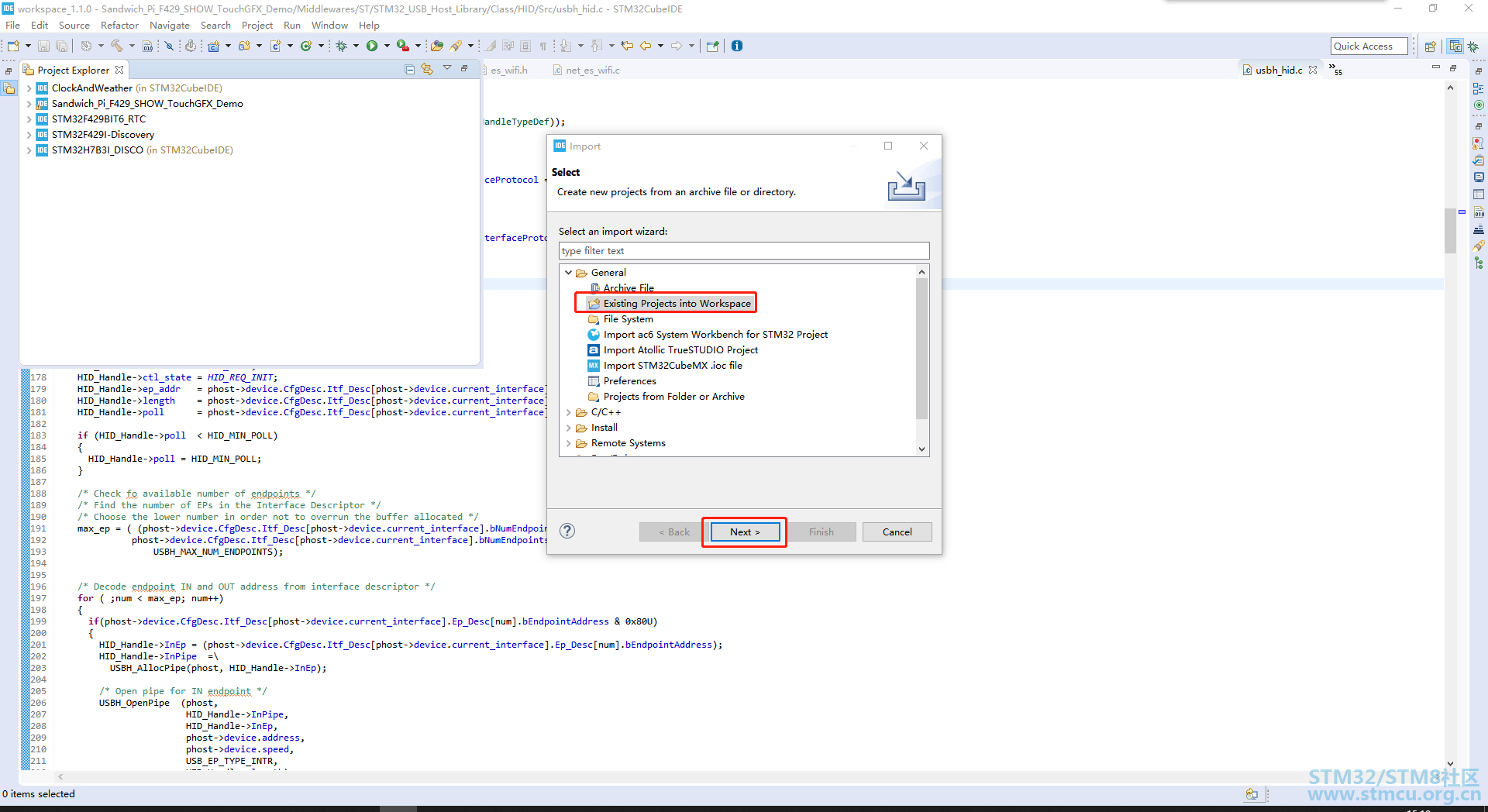1488x812 pixels.
Task: Click the Back navigation arrow icon
Action: click(646, 46)
